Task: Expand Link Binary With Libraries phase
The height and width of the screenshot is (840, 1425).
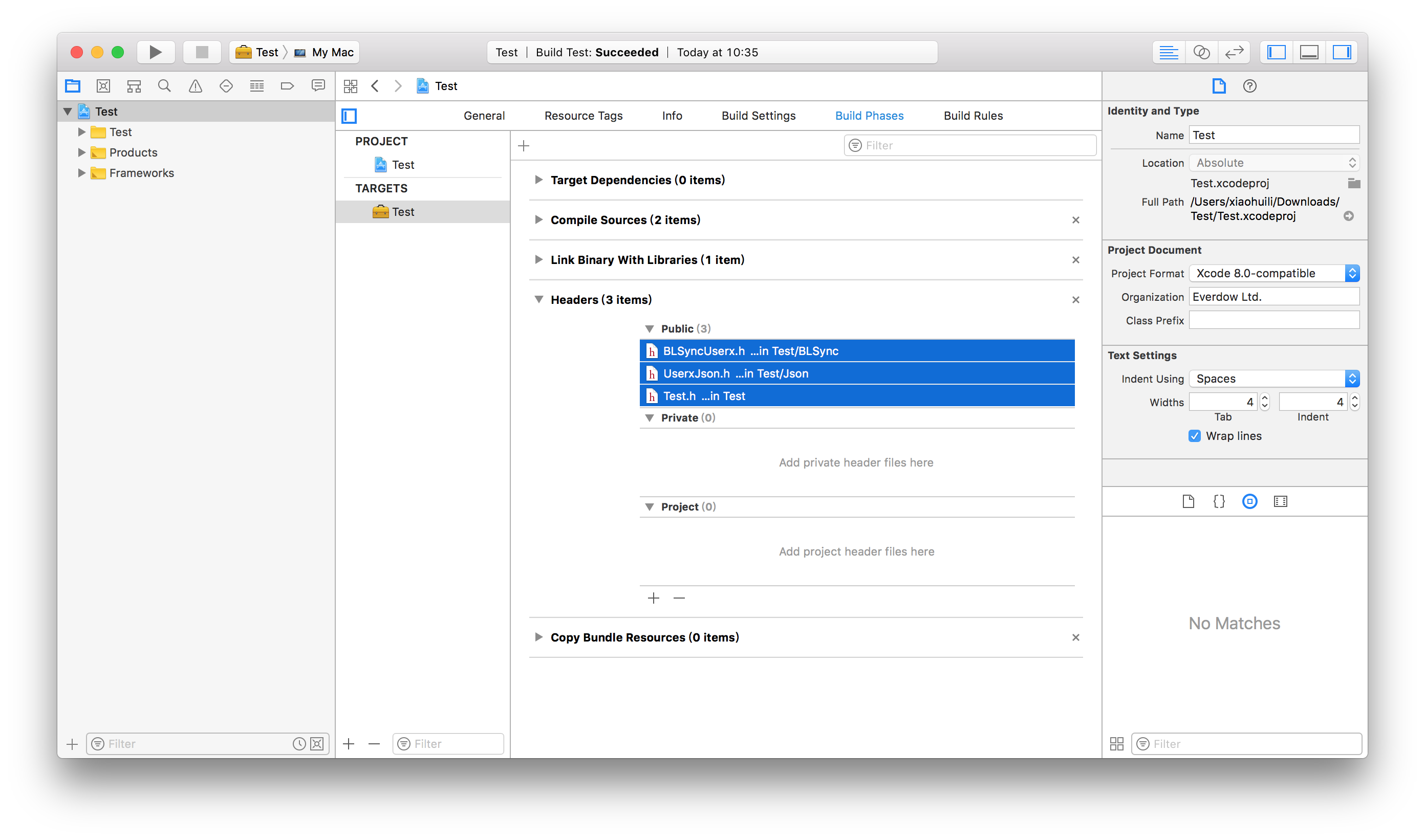Action: pos(538,260)
